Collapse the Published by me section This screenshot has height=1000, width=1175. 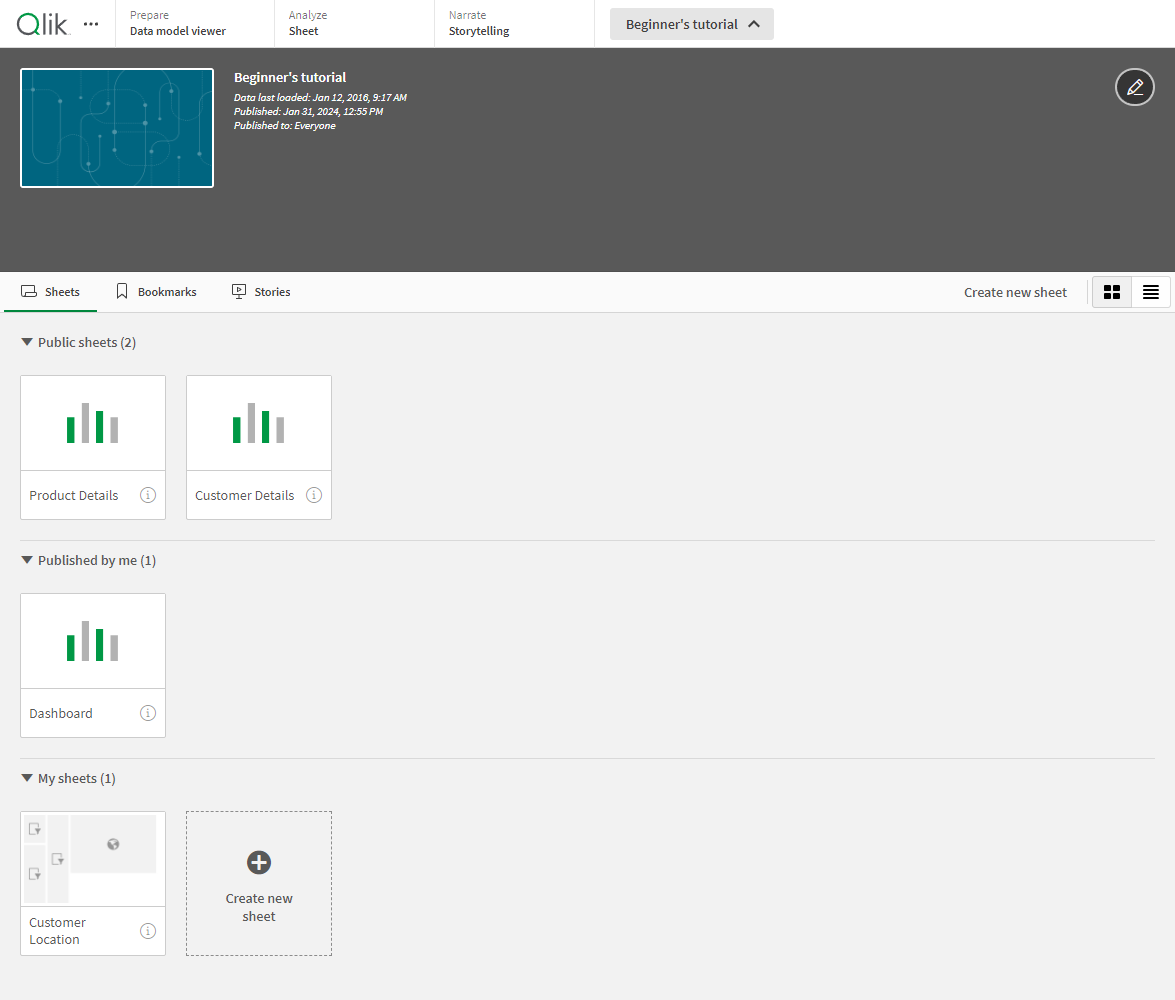27,561
